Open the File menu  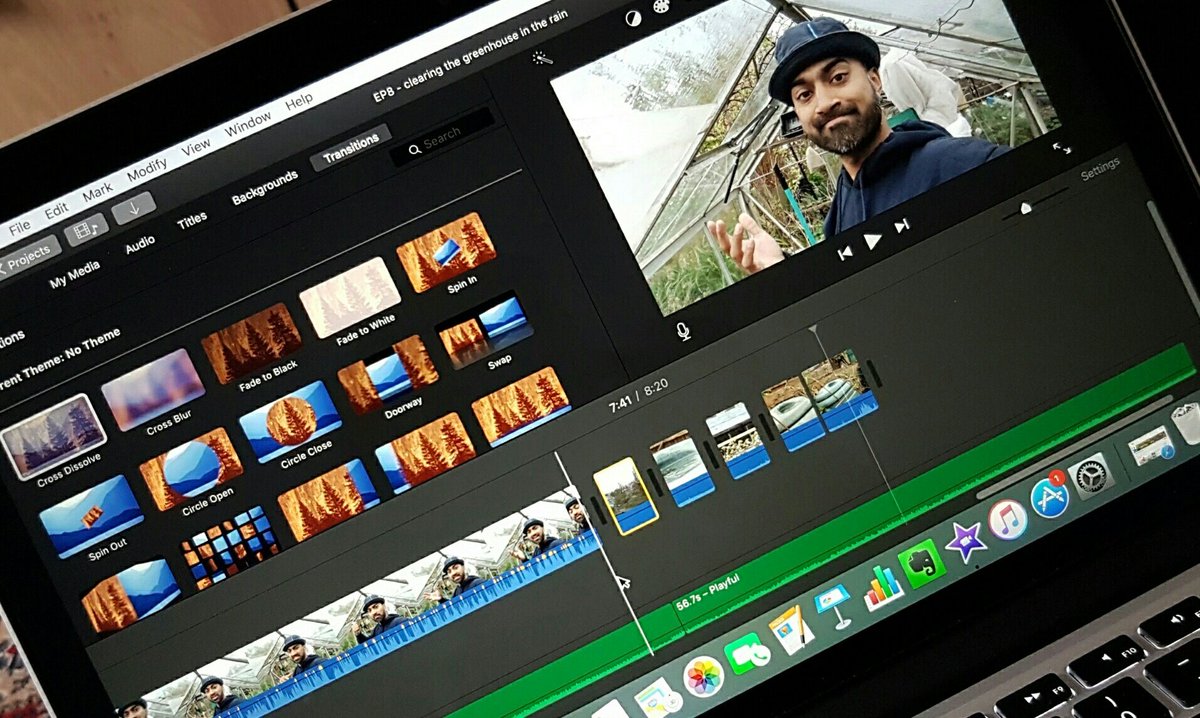(x=19, y=227)
